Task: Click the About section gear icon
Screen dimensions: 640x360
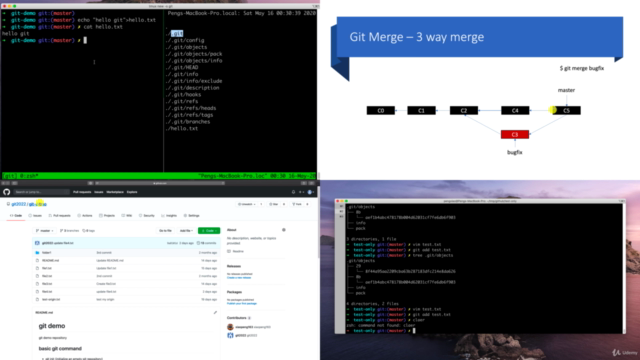Action: (x=284, y=230)
